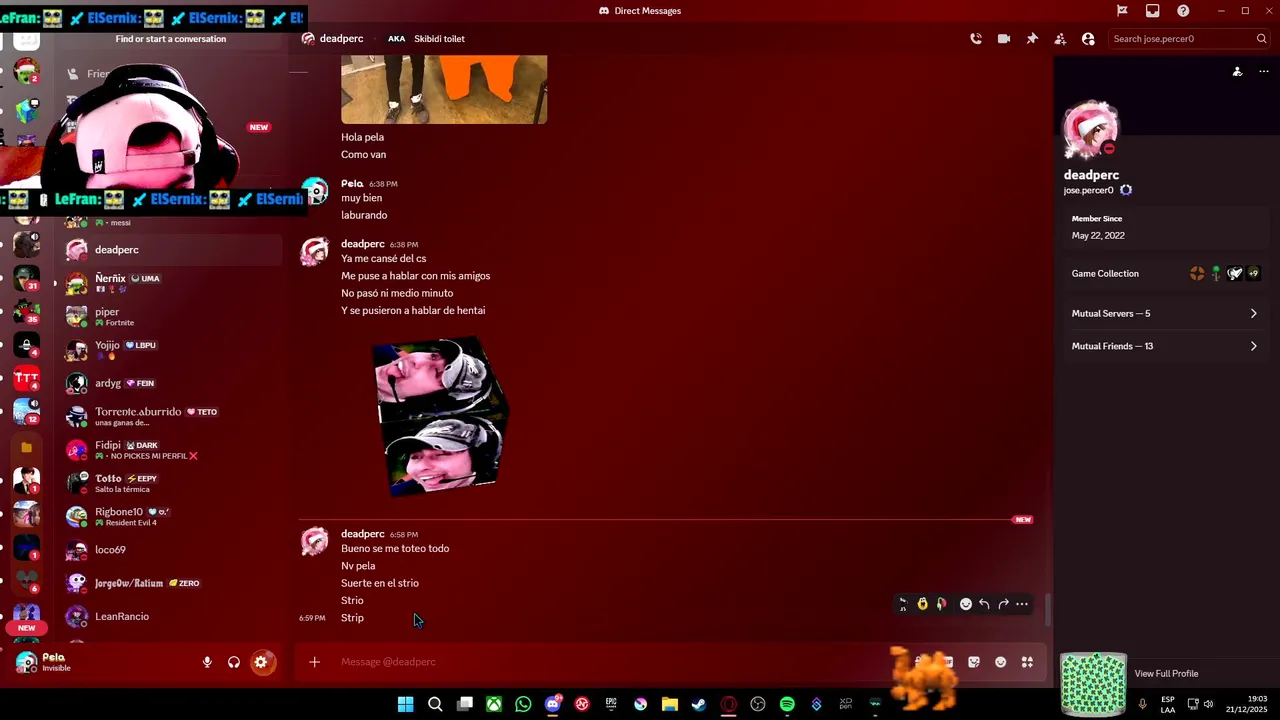This screenshot has width=1280, height=720.
Task: Click the chat scrollbar thumb
Action: 1048,610
